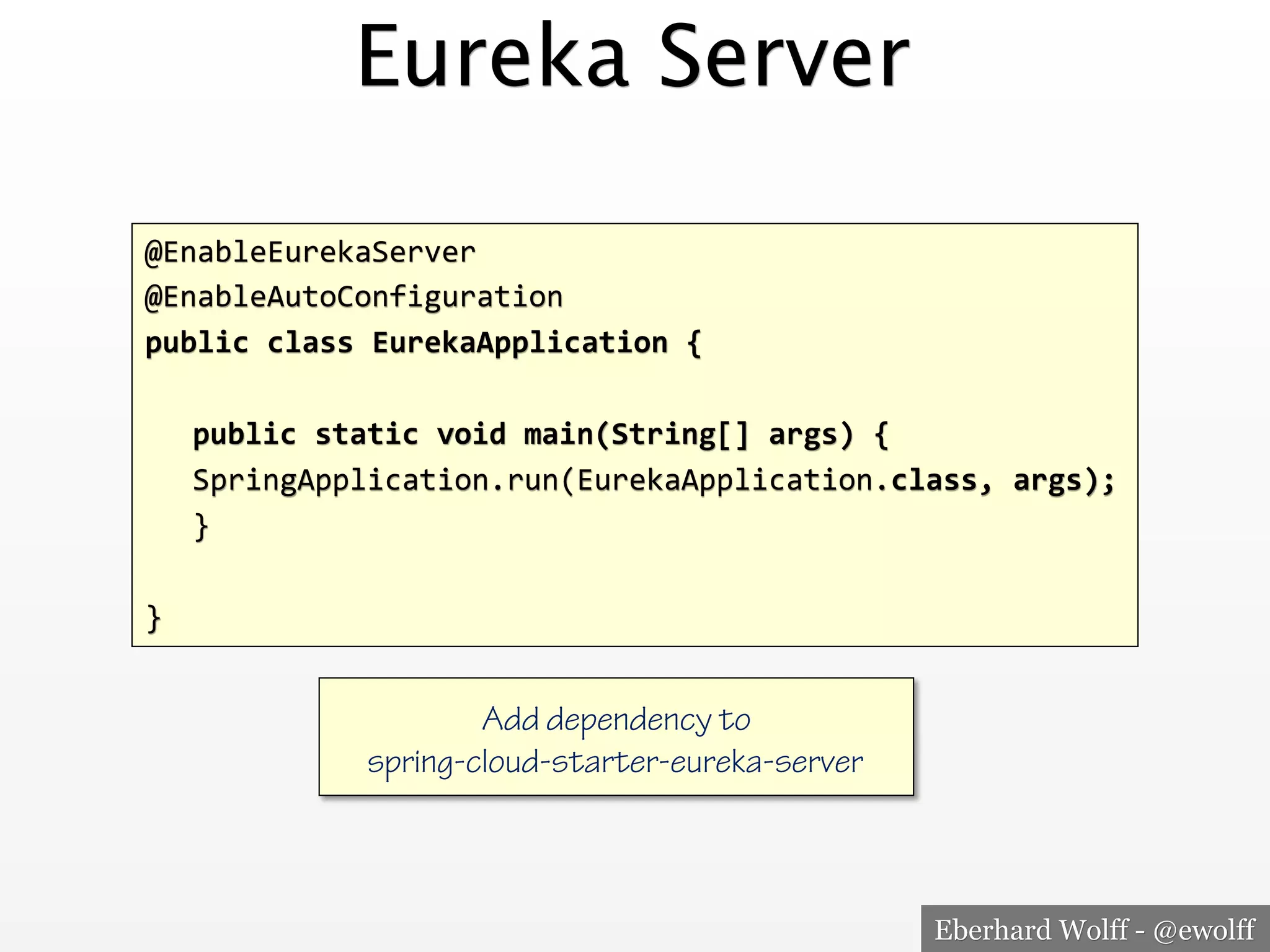Click the 'args);' text in run call
This screenshot has width=1270, height=952.
(x=1064, y=480)
